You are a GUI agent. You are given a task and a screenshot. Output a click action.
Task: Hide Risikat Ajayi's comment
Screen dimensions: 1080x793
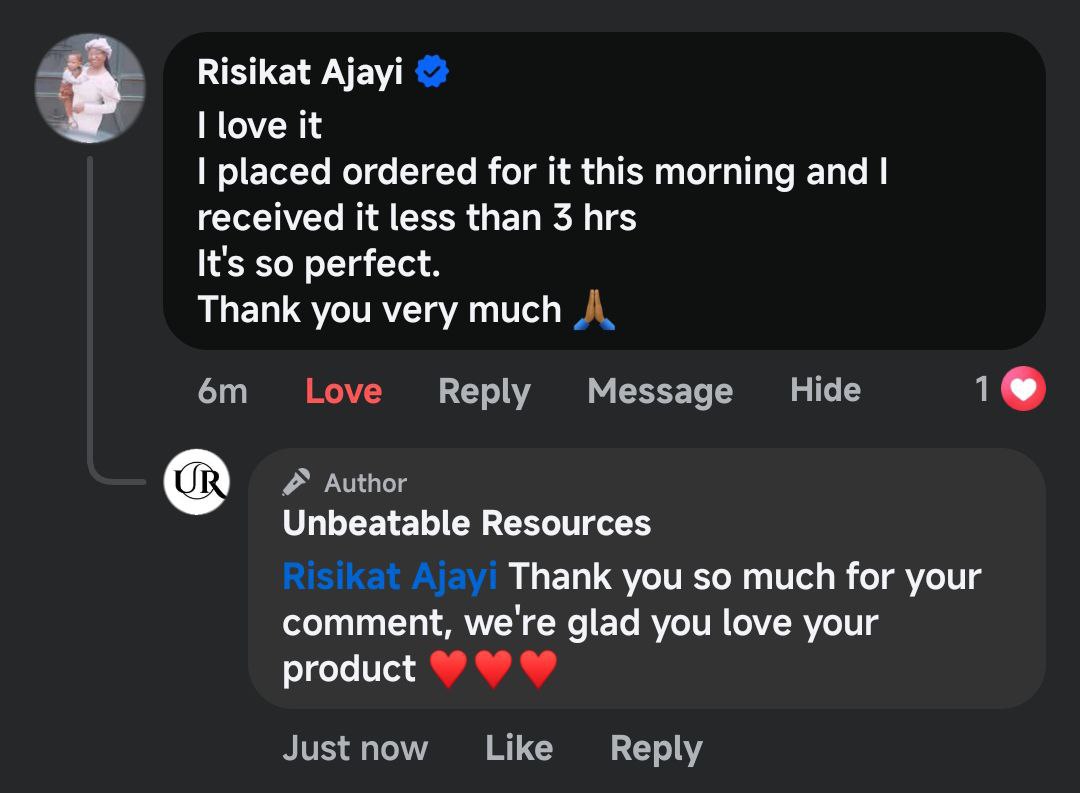tap(825, 389)
